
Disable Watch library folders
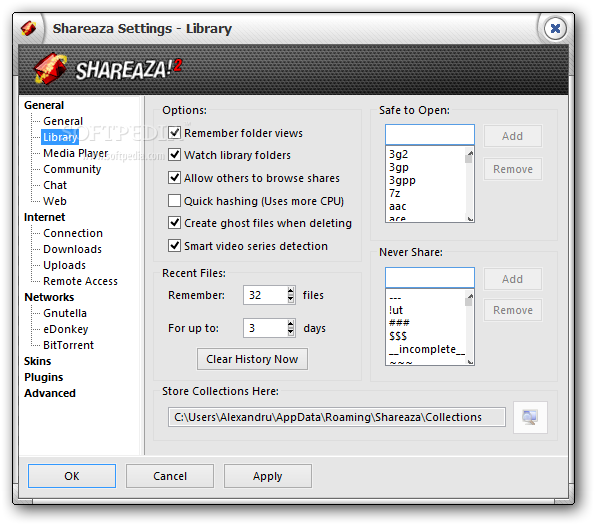[174, 155]
